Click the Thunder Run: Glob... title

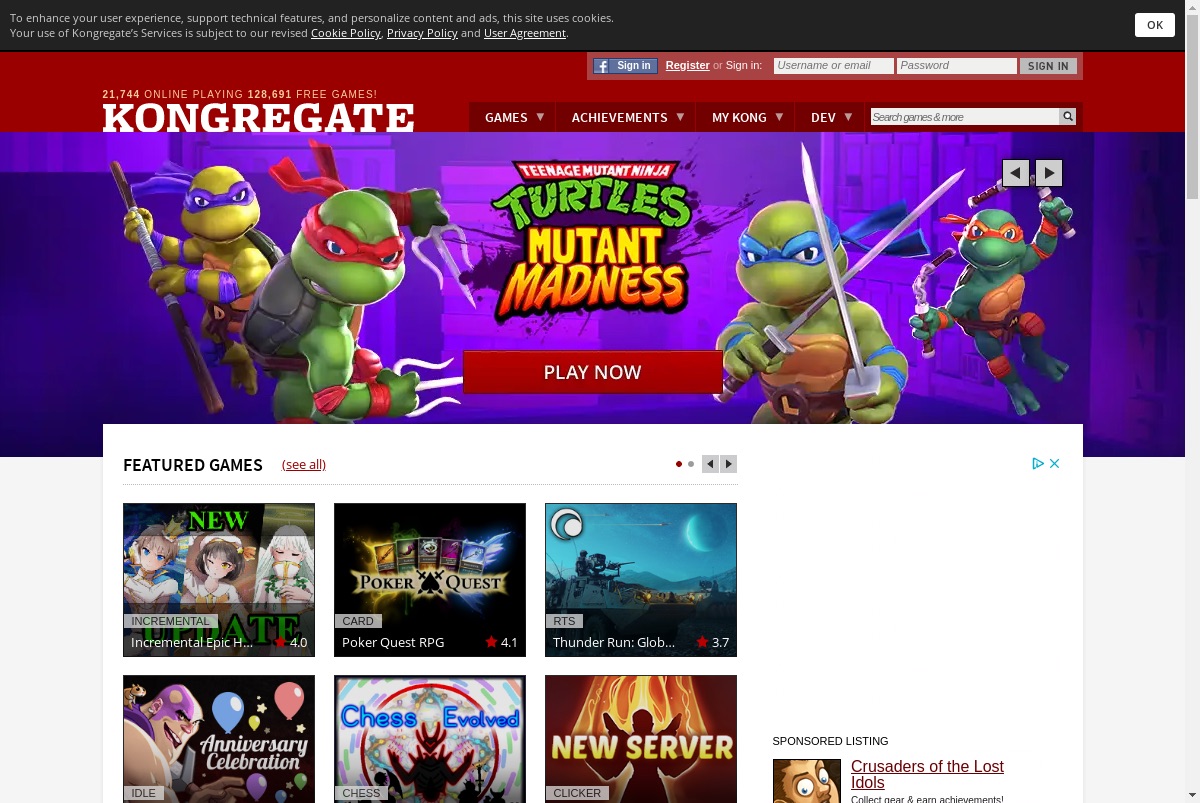614,642
